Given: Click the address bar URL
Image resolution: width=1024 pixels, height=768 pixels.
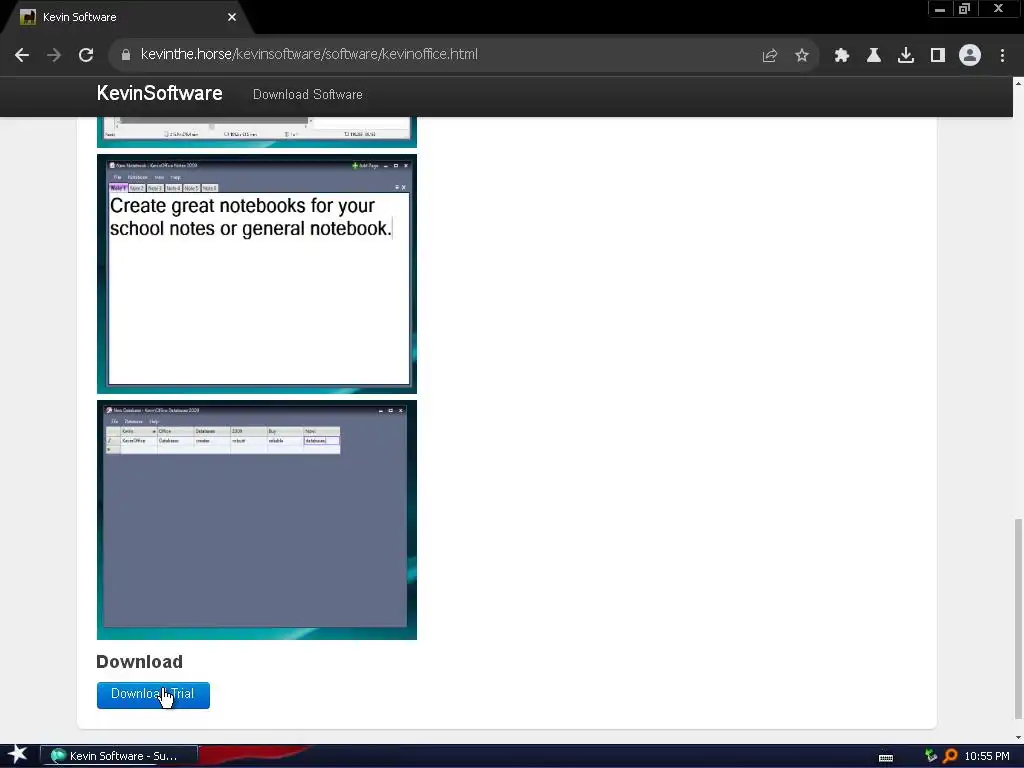Looking at the screenshot, I should 309,54.
